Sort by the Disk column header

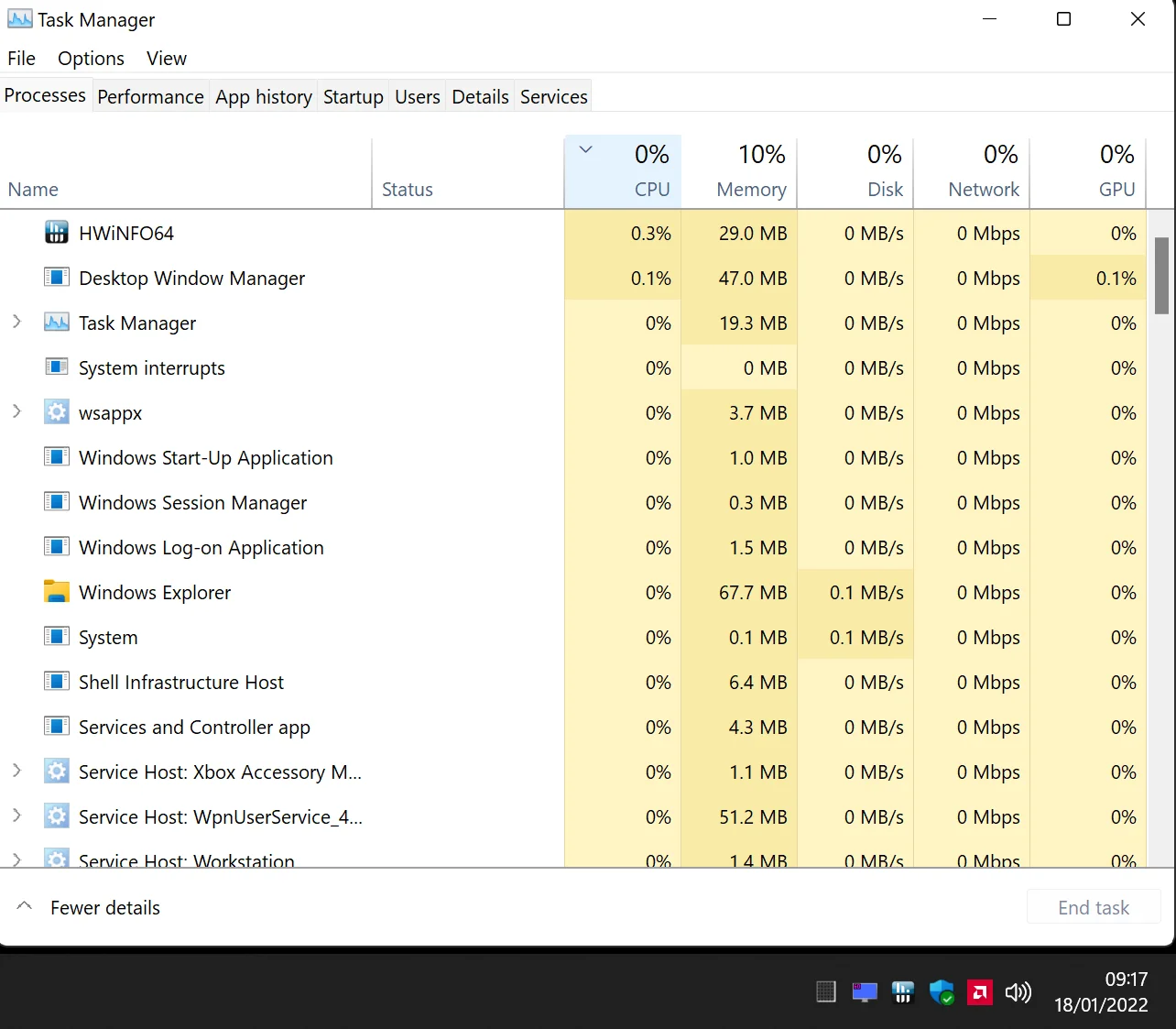point(856,172)
